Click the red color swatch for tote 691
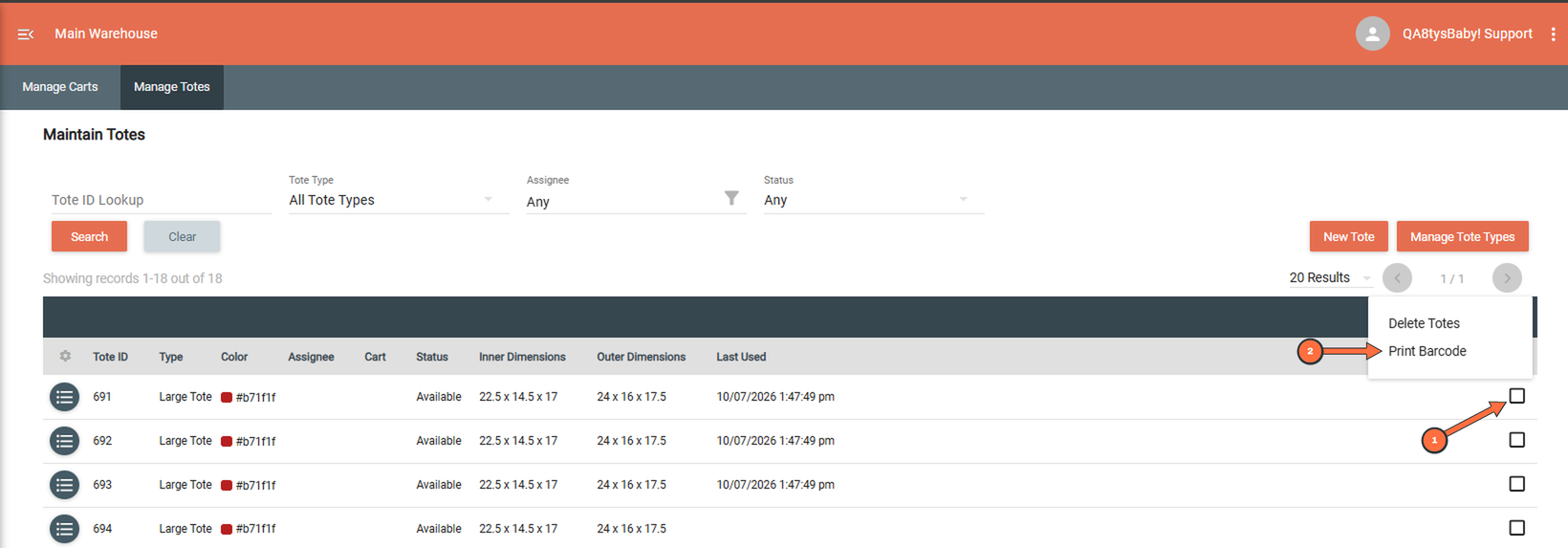 click(227, 398)
